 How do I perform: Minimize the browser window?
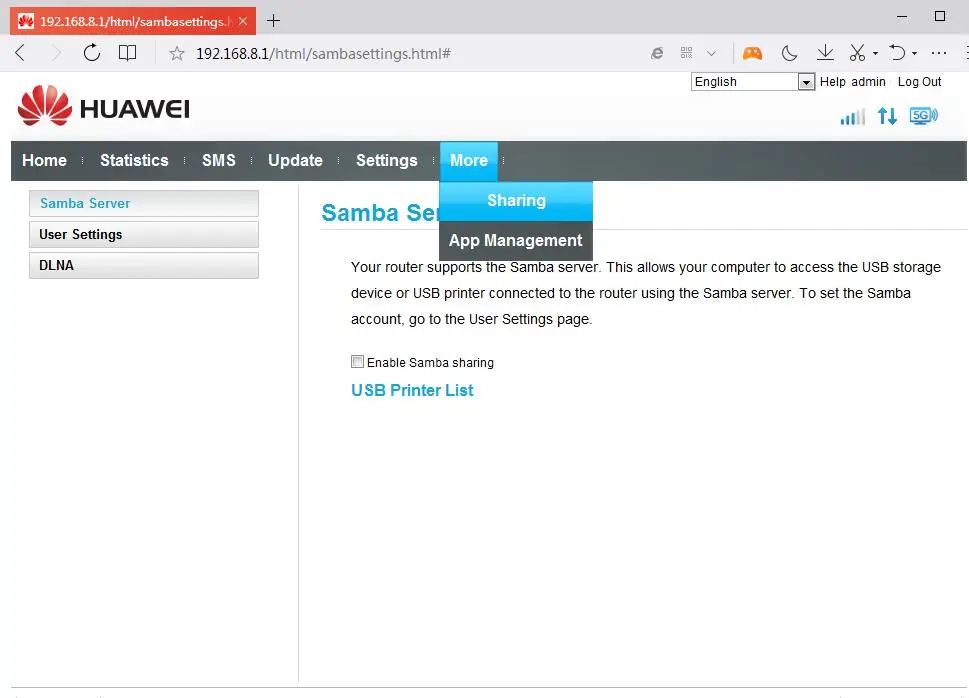(x=902, y=17)
